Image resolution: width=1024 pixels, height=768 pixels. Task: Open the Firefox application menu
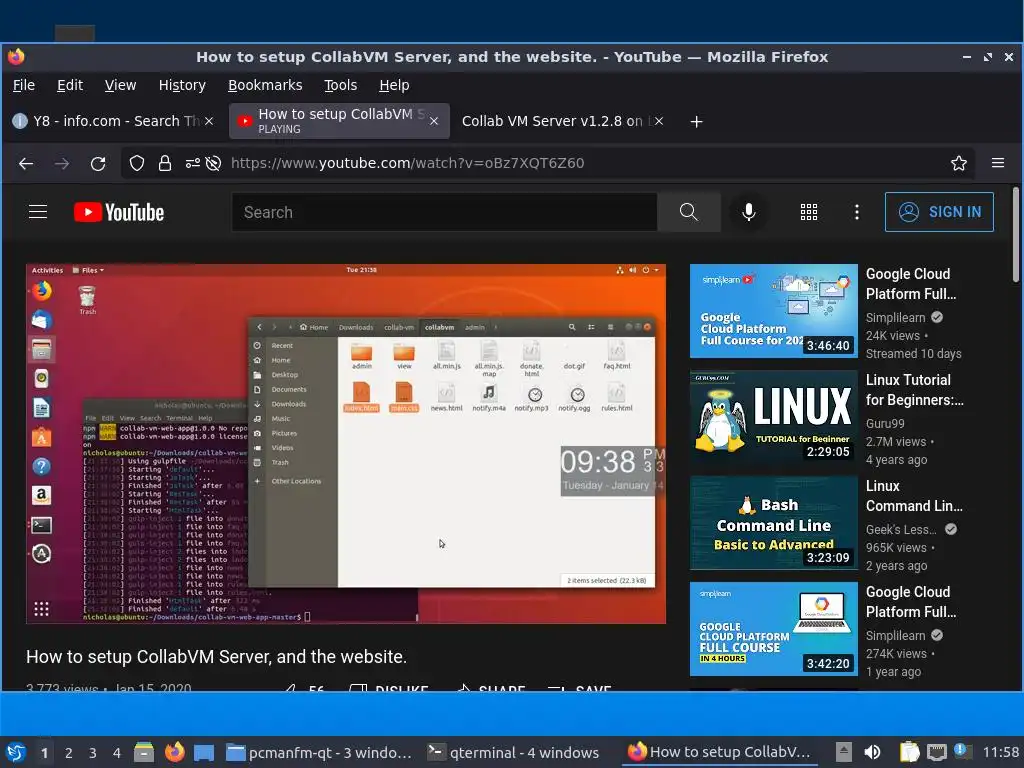click(998, 163)
